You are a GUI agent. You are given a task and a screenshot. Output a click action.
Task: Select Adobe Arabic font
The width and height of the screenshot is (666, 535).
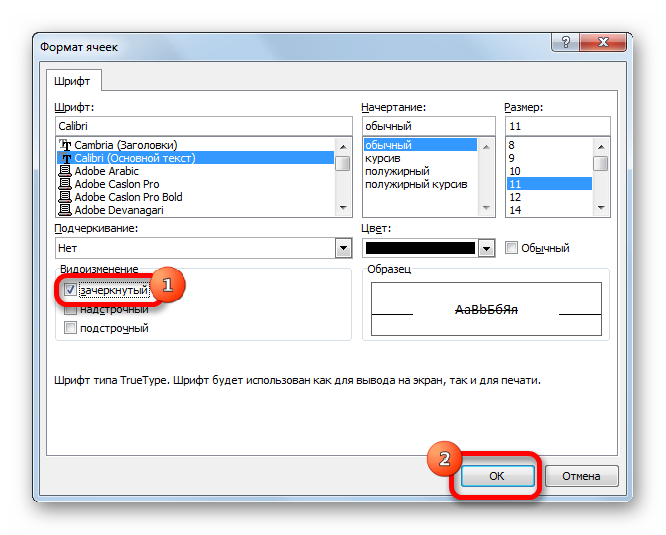click(195, 171)
